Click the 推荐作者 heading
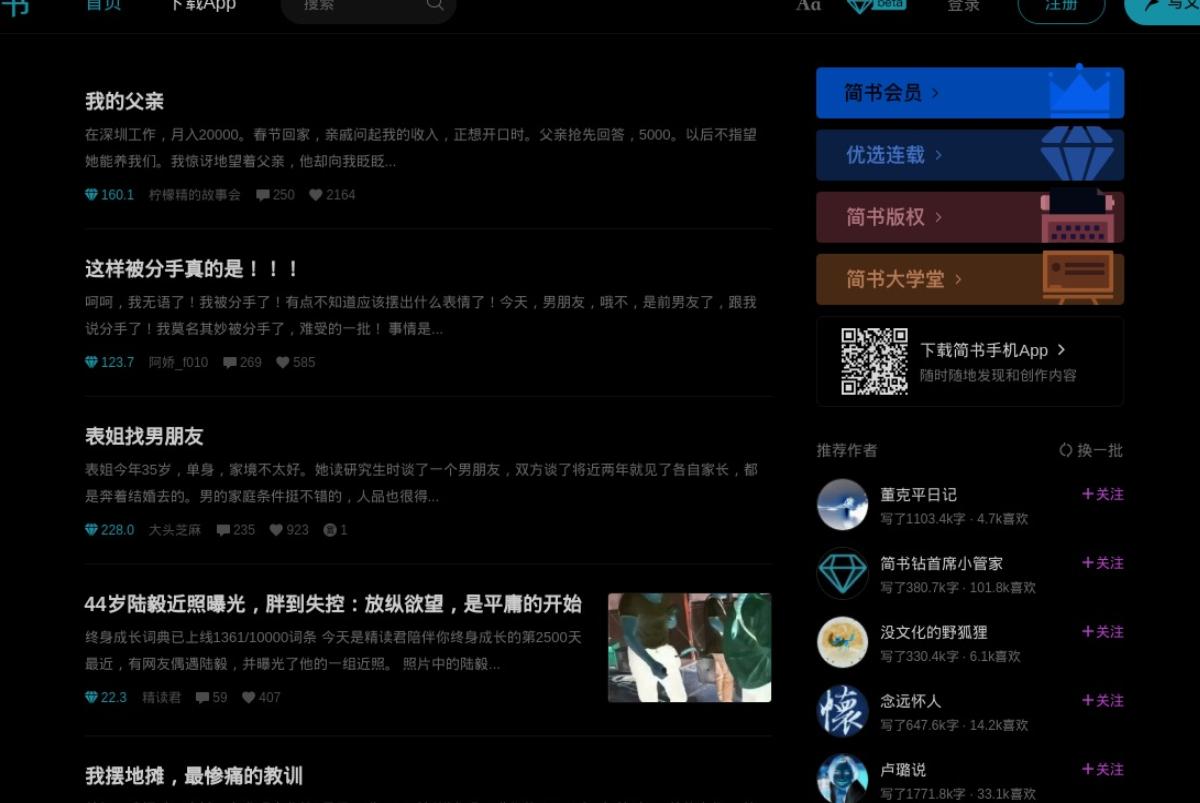 point(847,450)
